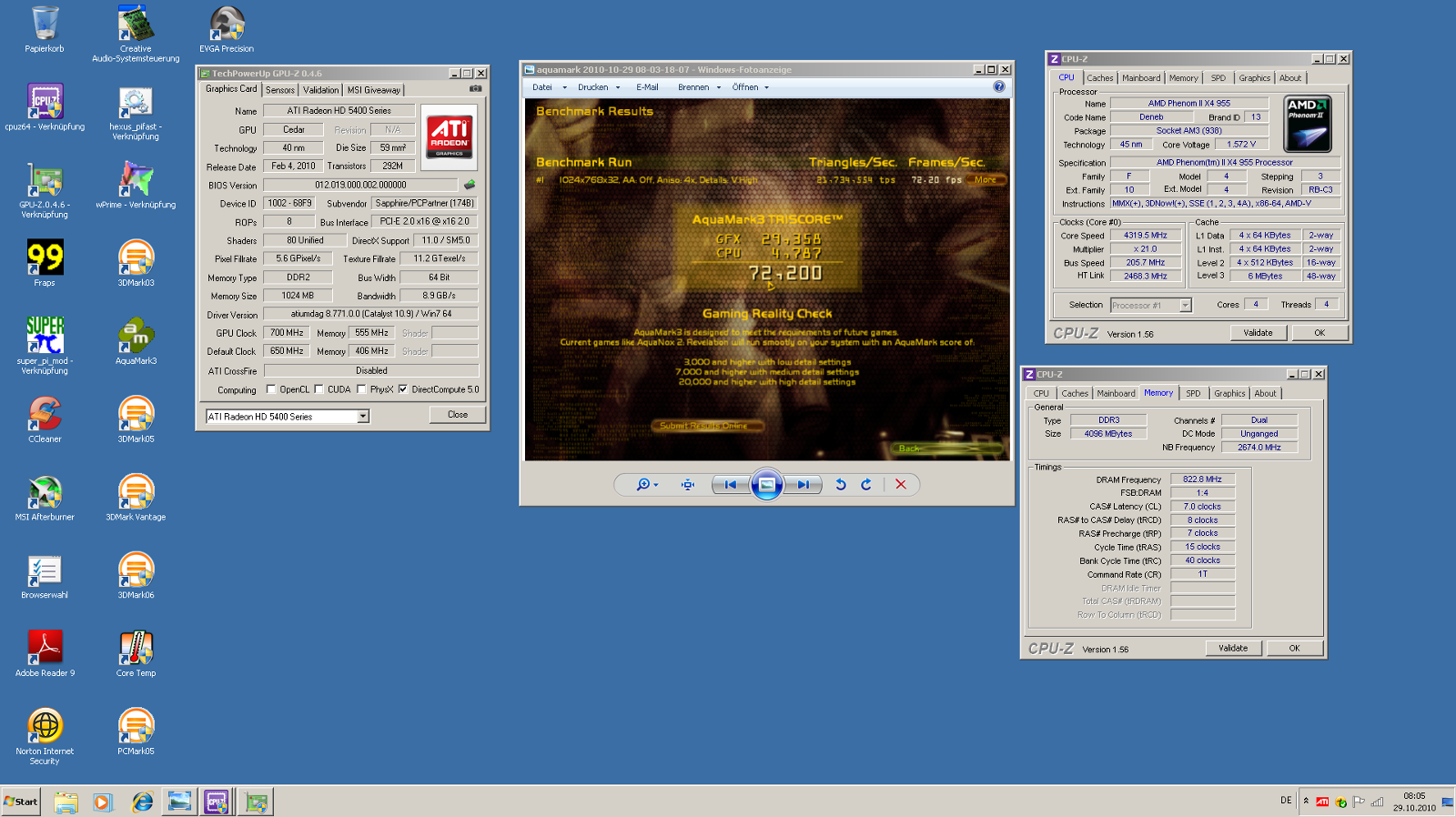Open Mainboard tab in top CPU-Z

[x=1141, y=78]
